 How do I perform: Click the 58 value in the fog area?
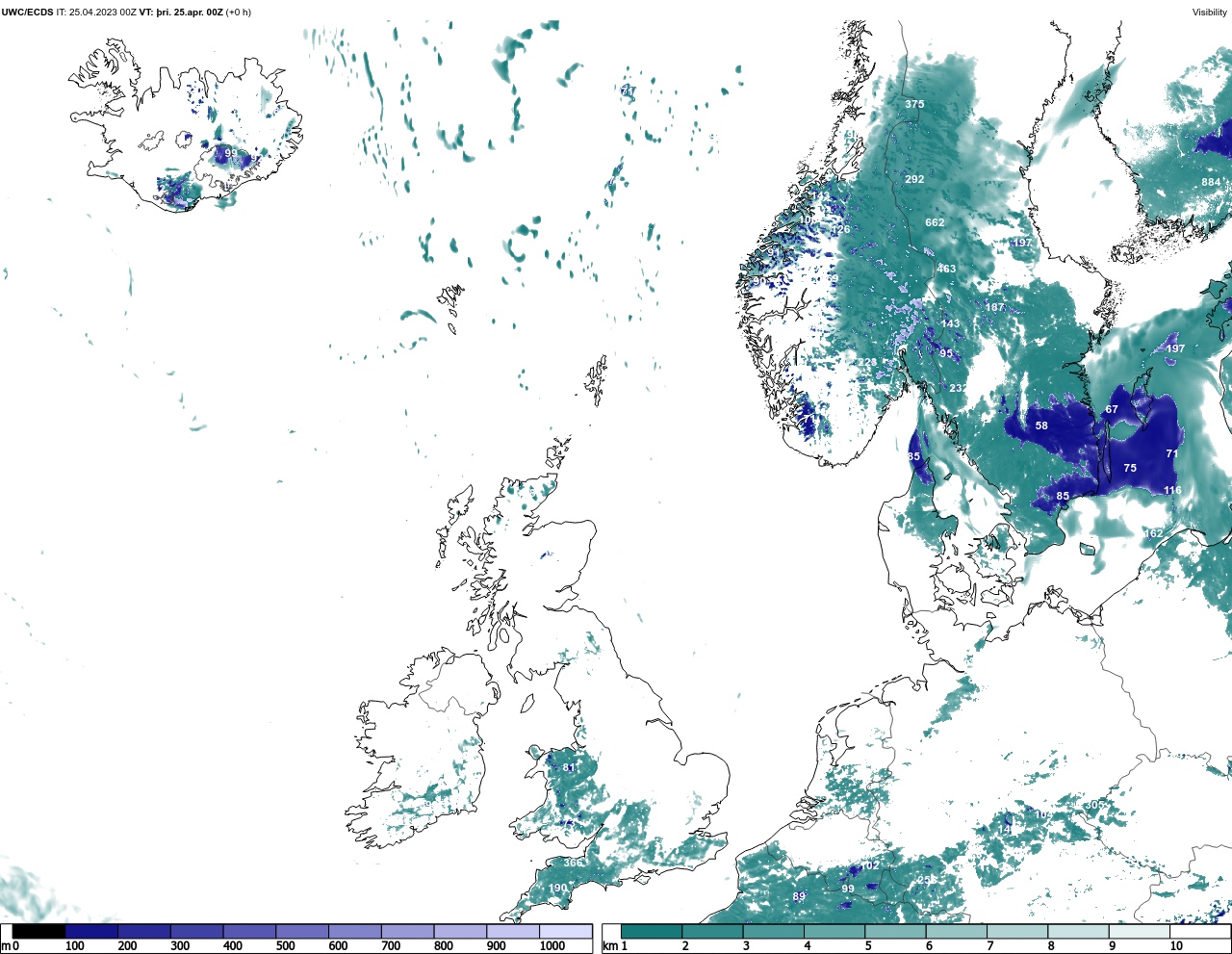click(x=1041, y=425)
